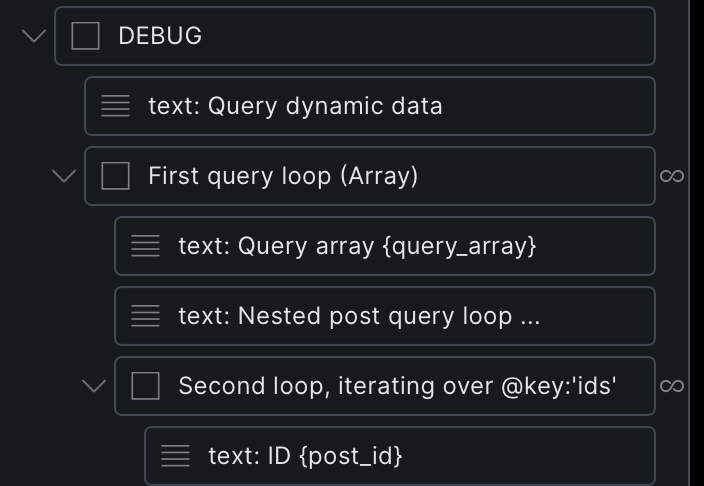The height and width of the screenshot is (486, 704).
Task: Click text icon beside ID {post_id}
Action: tap(176, 456)
